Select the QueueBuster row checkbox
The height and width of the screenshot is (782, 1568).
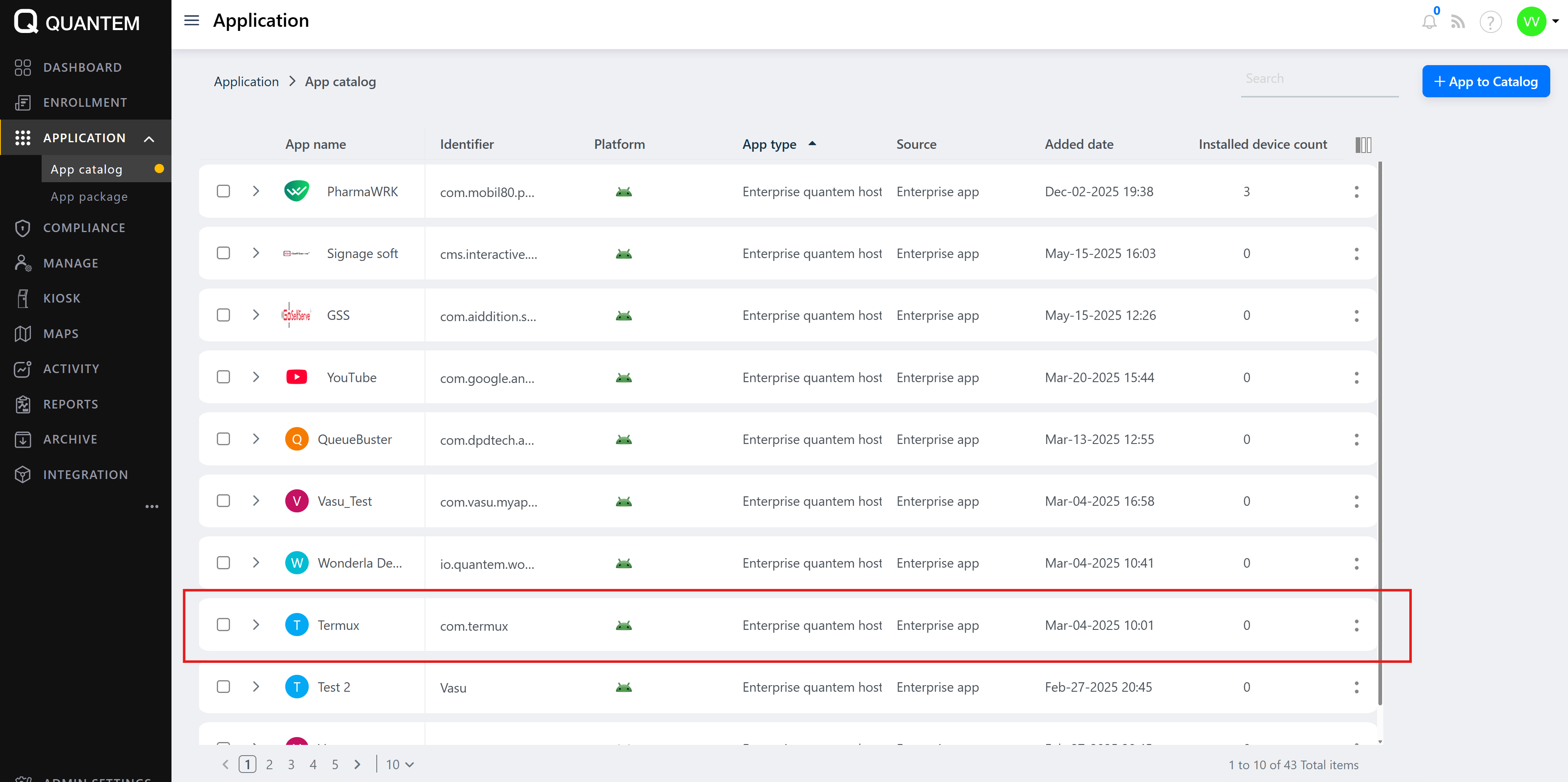[x=223, y=439]
